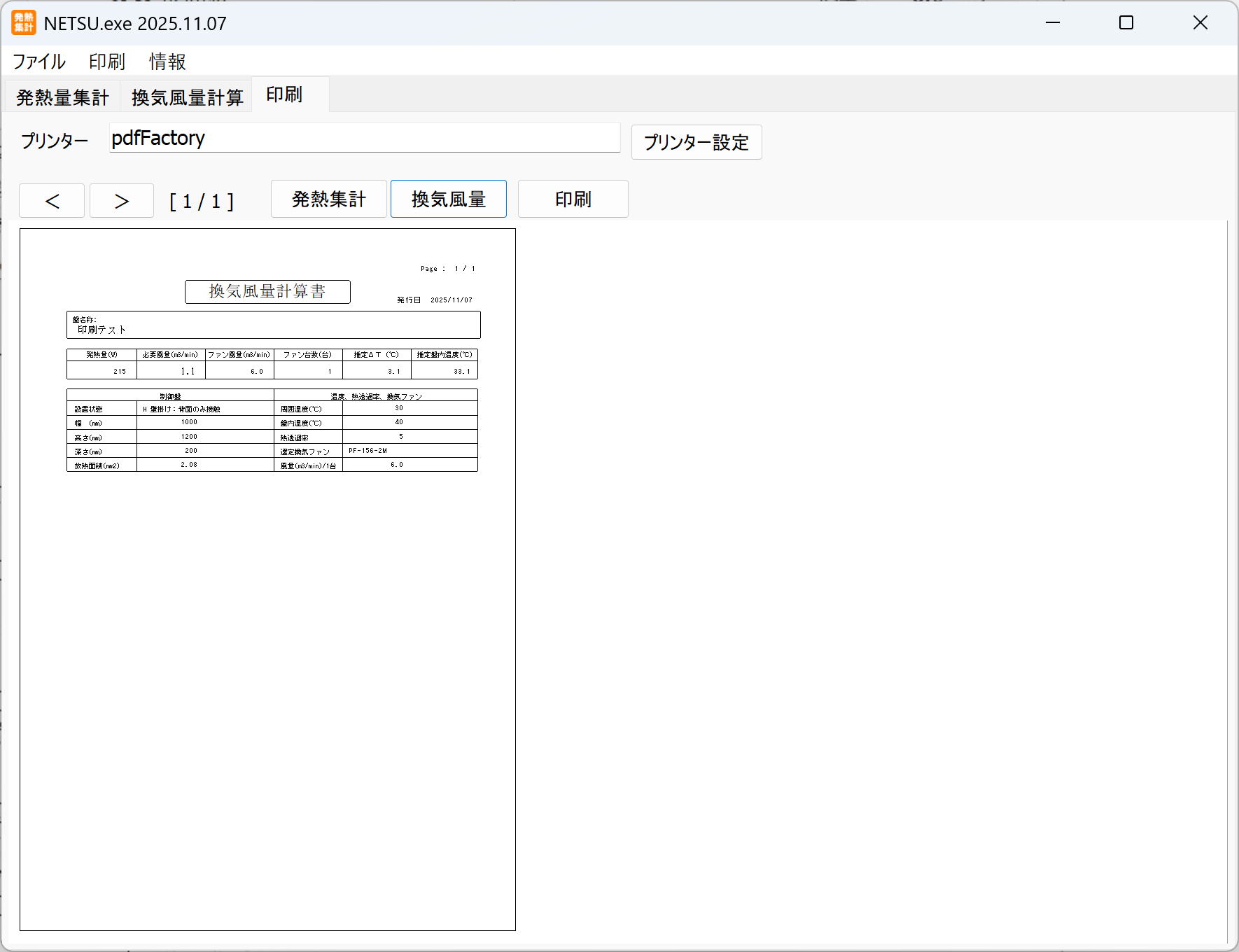Close the NETSU window
1239x952 pixels.
click(1200, 23)
